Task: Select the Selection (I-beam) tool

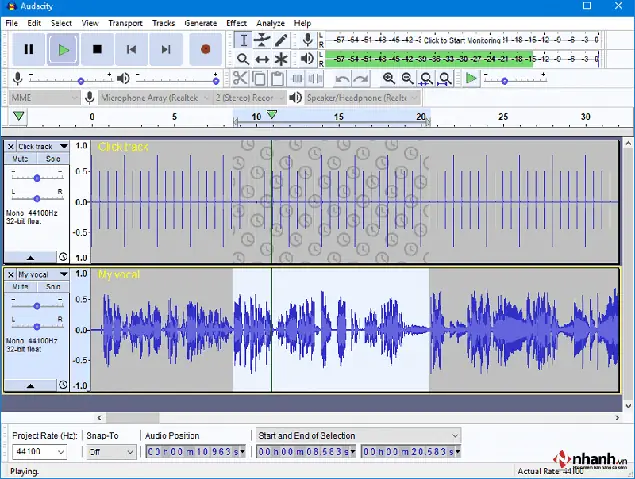Action: [243, 40]
